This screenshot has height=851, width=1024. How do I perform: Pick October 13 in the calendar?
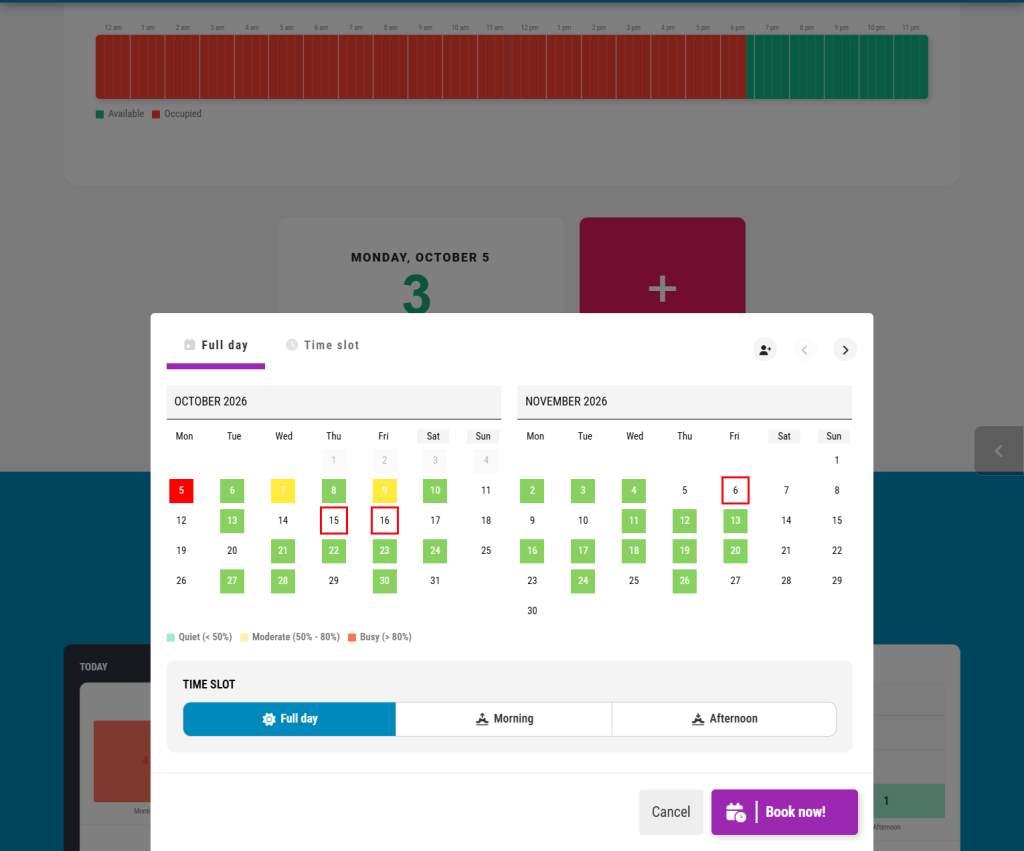click(x=232, y=521)
